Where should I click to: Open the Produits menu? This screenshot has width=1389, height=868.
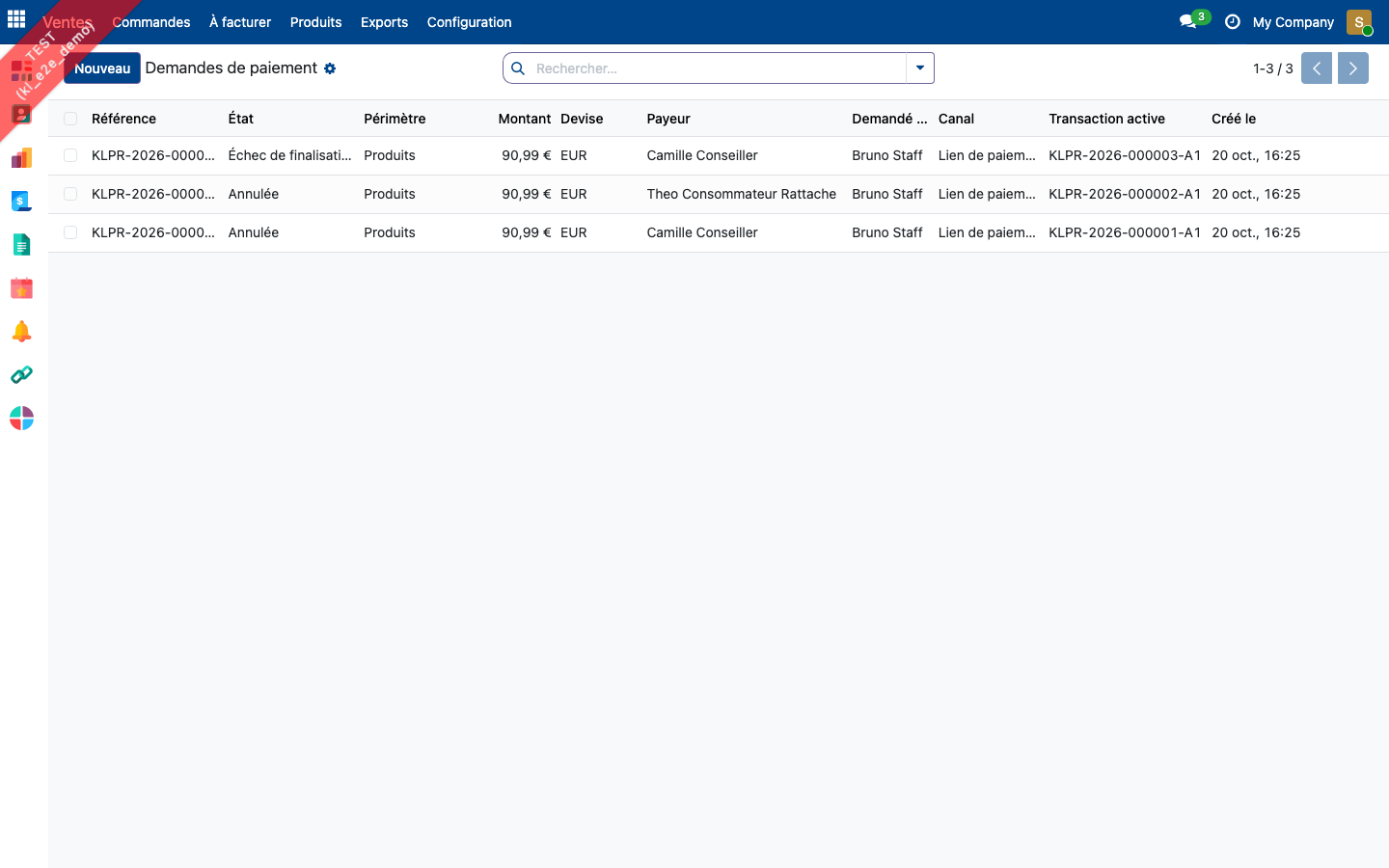[316, 22]
